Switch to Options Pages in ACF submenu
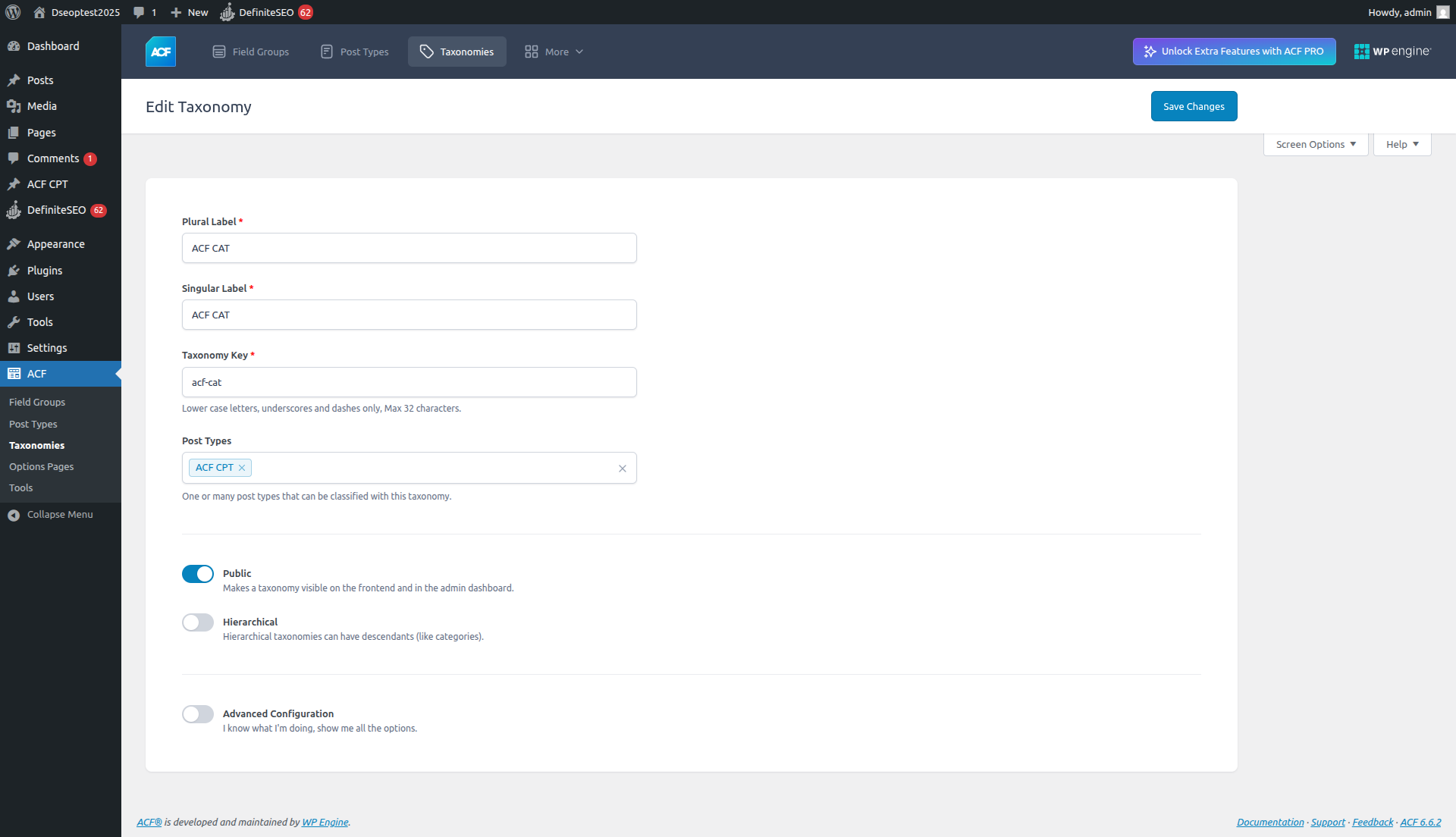This screenshot has height=837, width=1456. (x=42, y=466)
